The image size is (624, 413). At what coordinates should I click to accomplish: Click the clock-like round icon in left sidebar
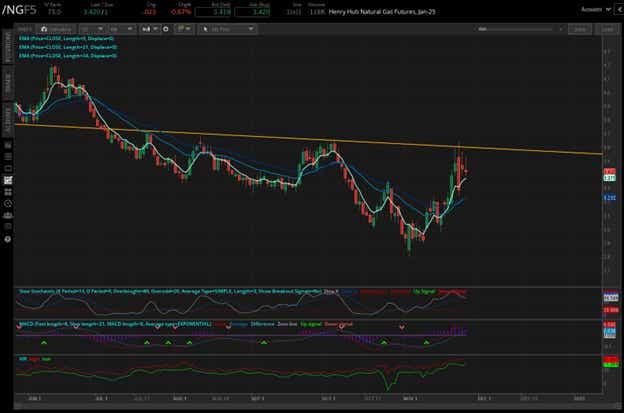coord(8,204)
